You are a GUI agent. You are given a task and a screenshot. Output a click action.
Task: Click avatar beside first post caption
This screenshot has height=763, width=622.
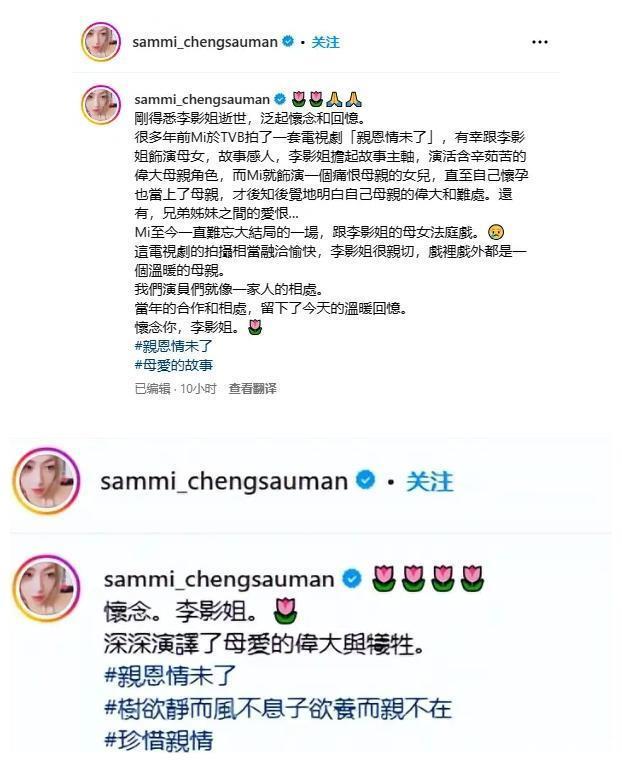tap(101, 105)
